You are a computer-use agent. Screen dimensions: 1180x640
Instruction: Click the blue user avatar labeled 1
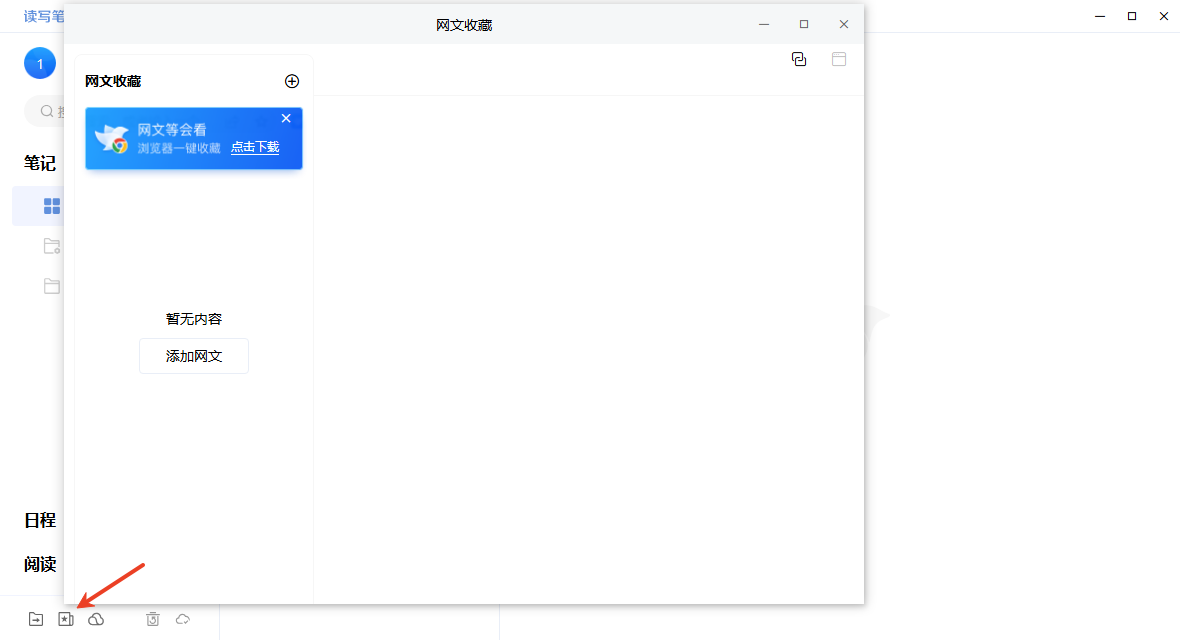[x=40, y=63]
